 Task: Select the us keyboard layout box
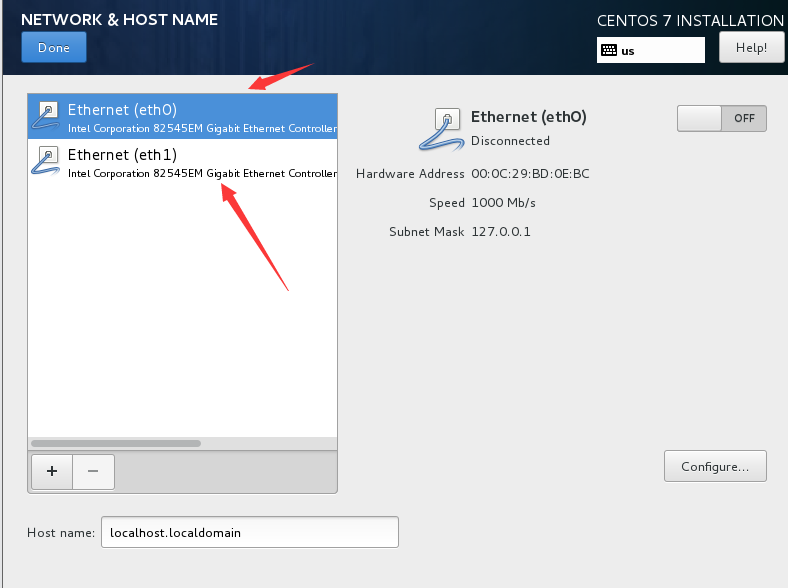pos(650,50)
